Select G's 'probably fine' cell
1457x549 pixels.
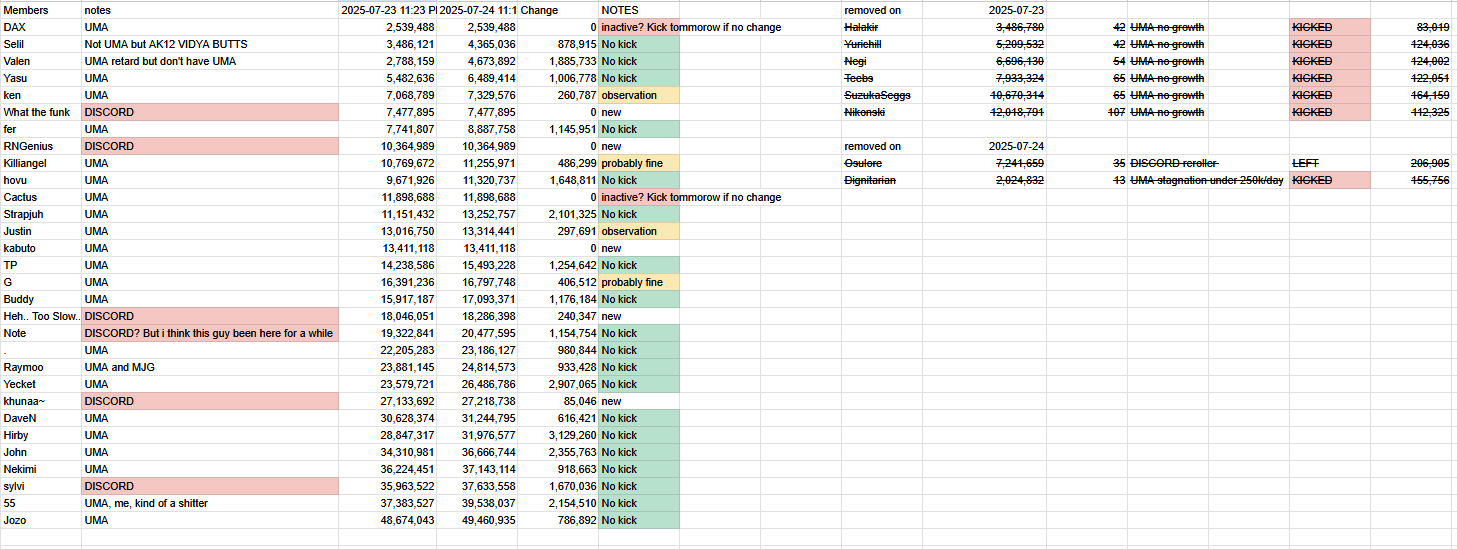(x=639, y=282)
